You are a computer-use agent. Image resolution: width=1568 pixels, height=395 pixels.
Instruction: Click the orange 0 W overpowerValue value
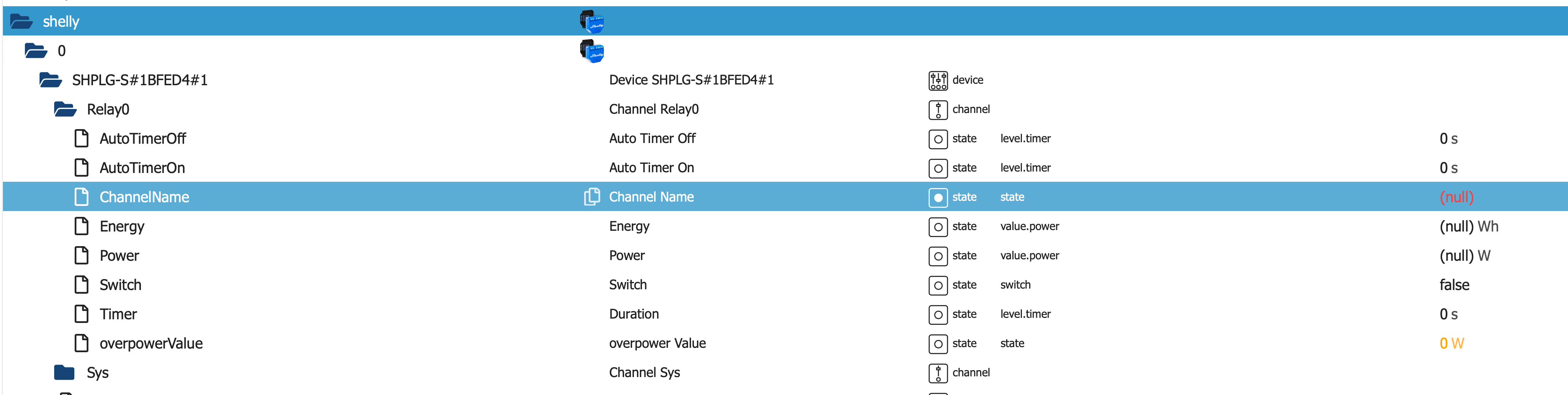coord(1451,343)
